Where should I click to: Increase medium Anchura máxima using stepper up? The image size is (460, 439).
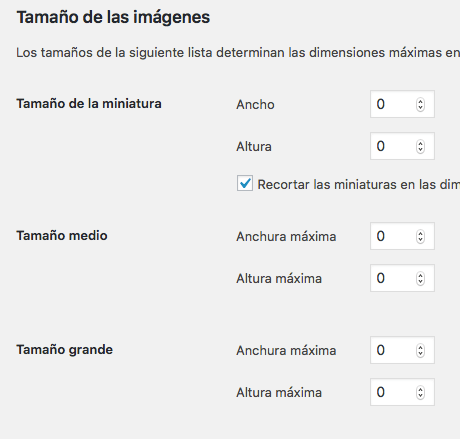tap(421, 233)
